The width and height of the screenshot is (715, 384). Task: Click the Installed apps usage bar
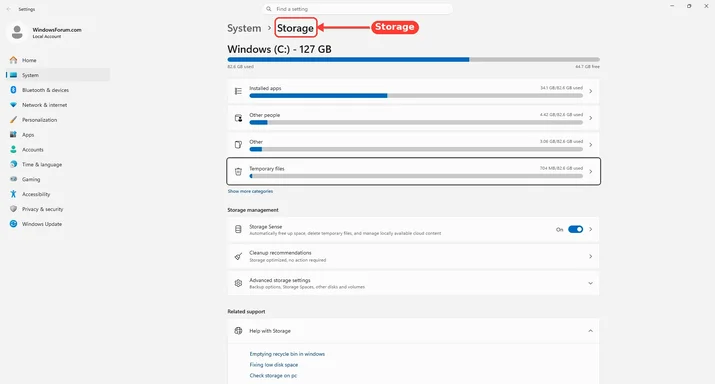(416, 96)
